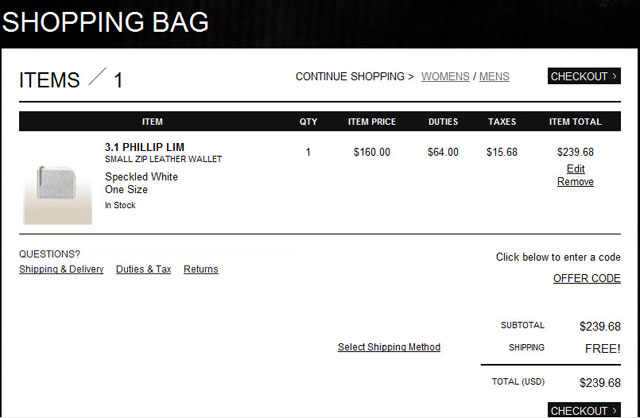
Task: Click the Item Price column header
Action: (x=372, y=122)
